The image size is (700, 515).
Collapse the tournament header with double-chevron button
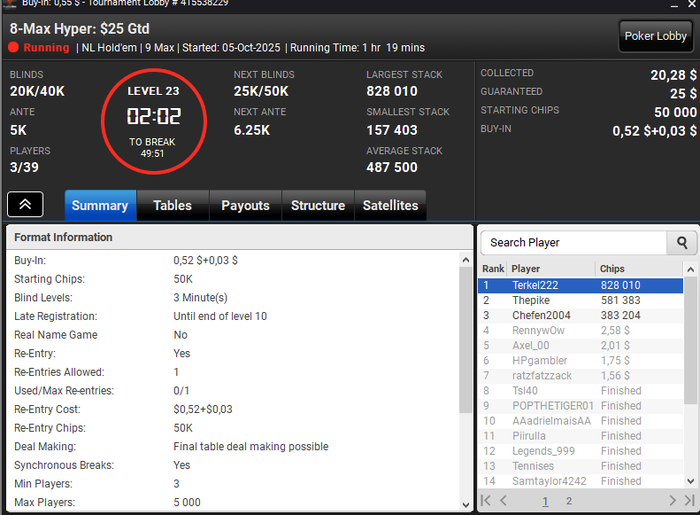point(25,204)
